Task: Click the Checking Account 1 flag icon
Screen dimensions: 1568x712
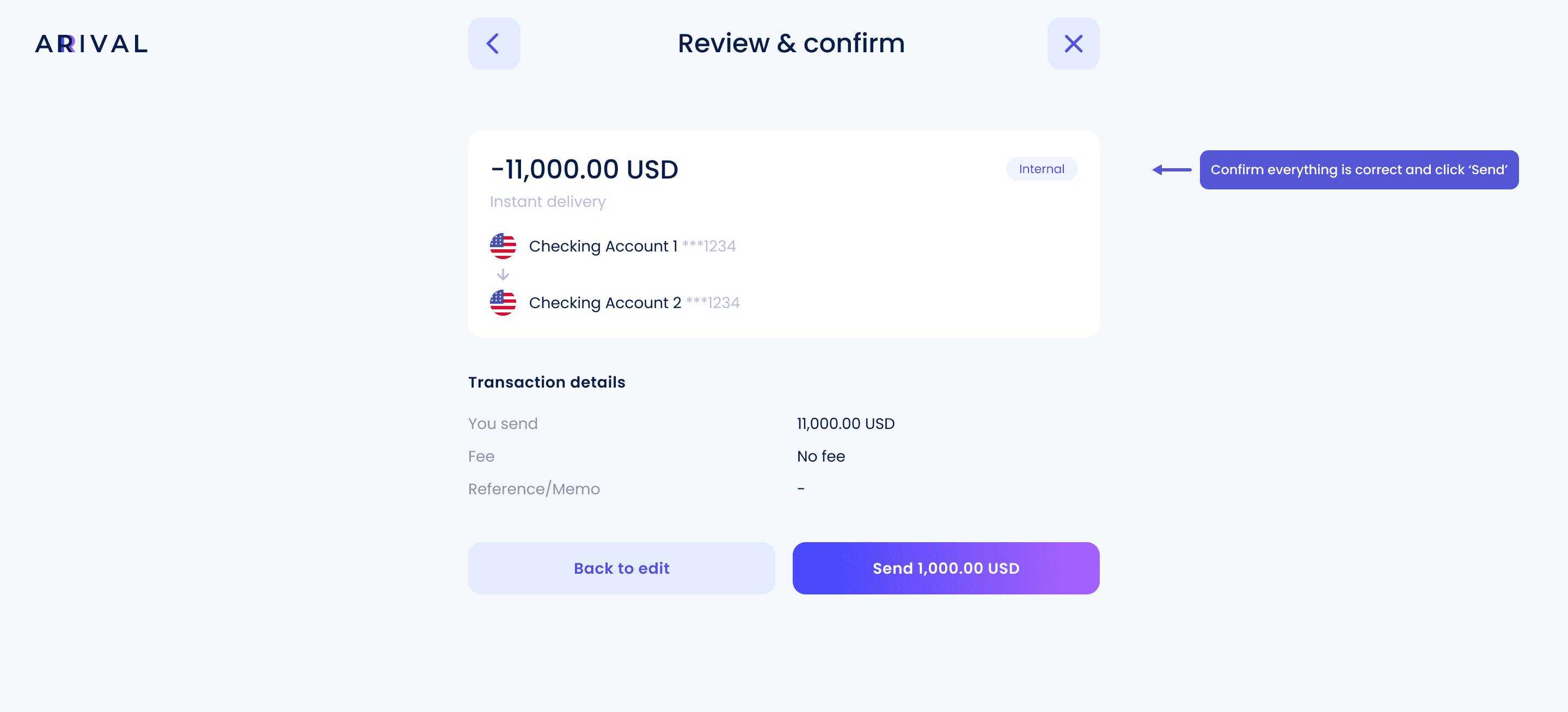Action: point(503,246)
